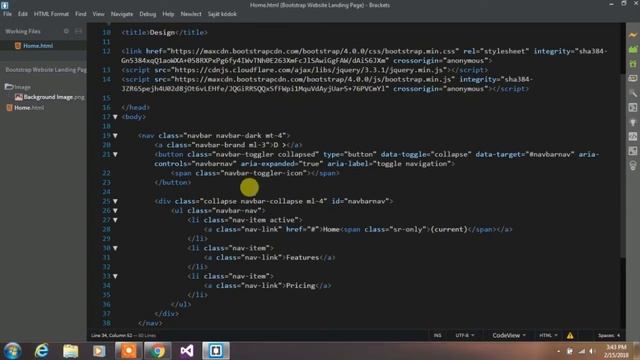Viewport: 640px width, 360px height.
Task: Click the word Features on line 31
Action: coord(302,258)
